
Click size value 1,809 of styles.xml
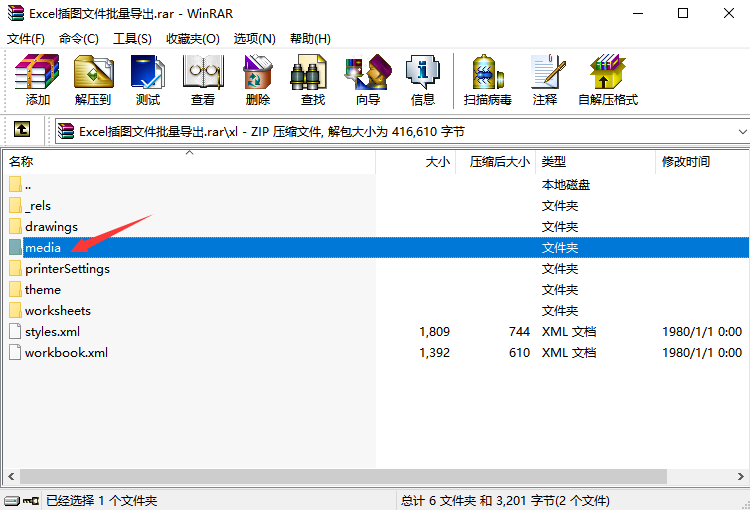click(x=434, y=332)
